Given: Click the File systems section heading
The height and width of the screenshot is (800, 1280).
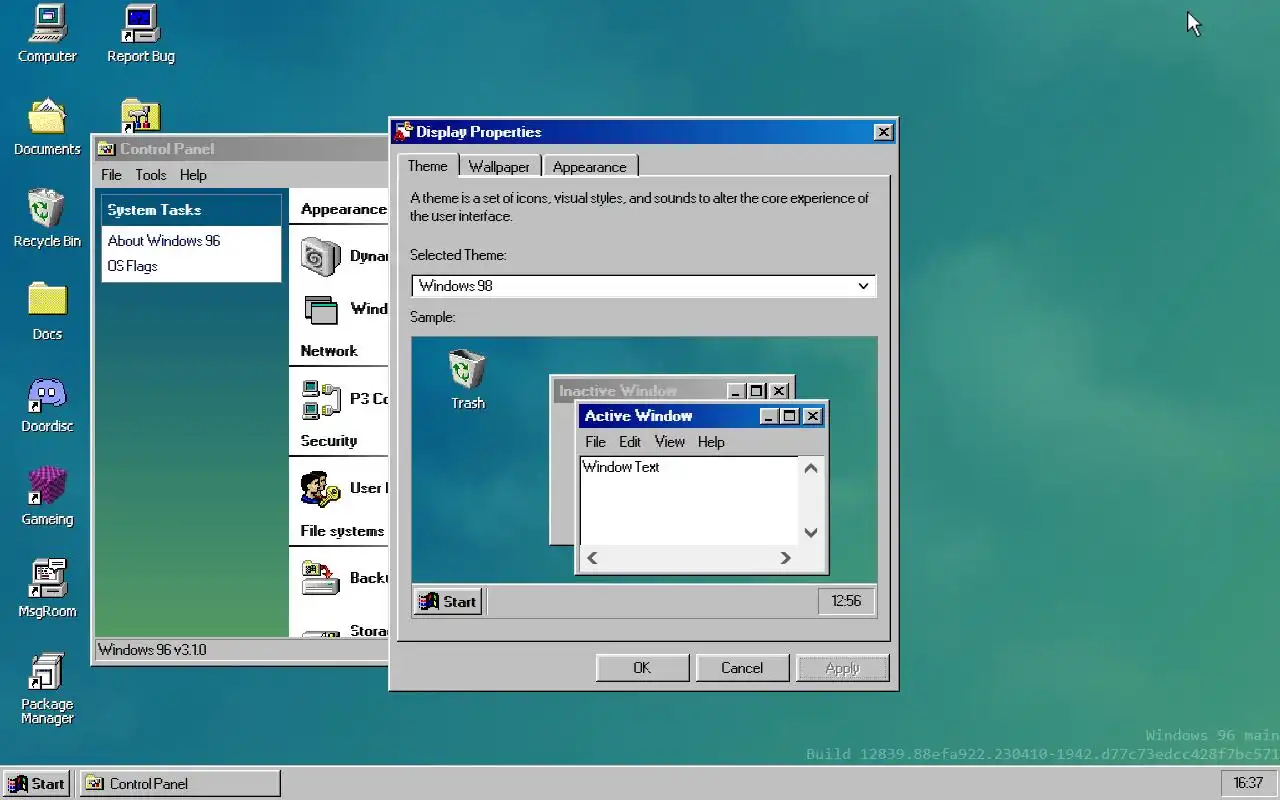Looking at the screenshot, I should point(342,531).
